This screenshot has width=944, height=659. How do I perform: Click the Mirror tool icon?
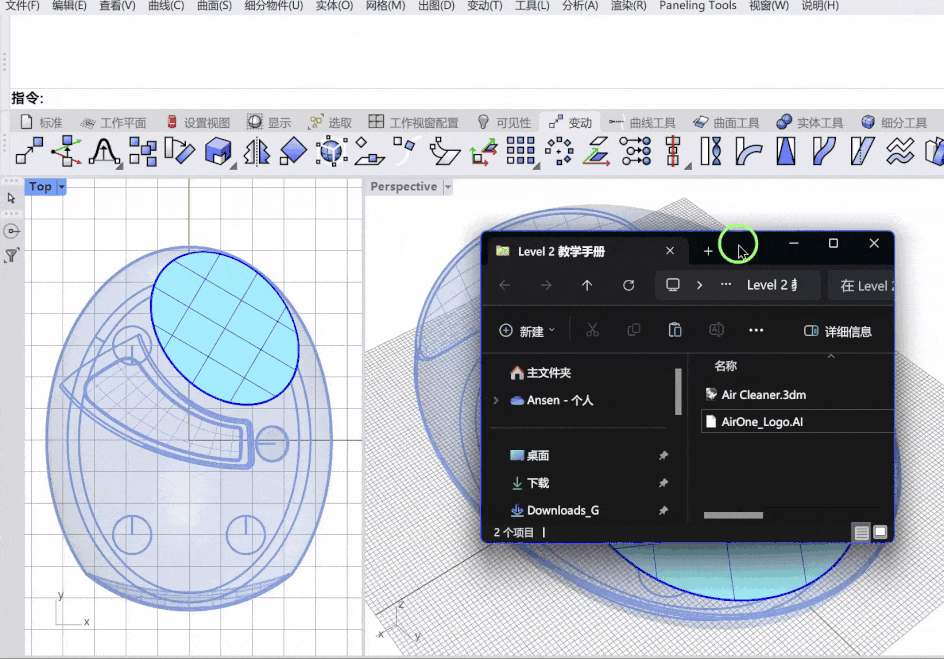pos(258,151)
